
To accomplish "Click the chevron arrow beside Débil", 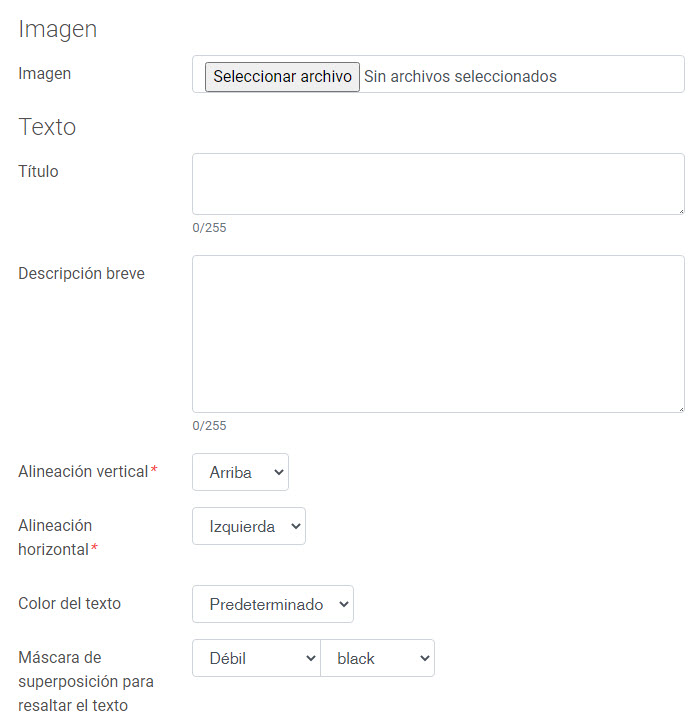I will coord(311,658).
